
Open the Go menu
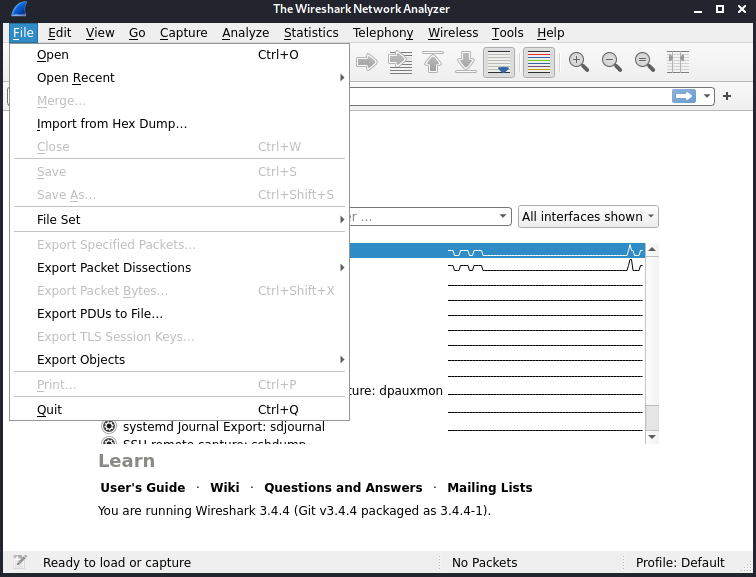click(x=137, y=33)
